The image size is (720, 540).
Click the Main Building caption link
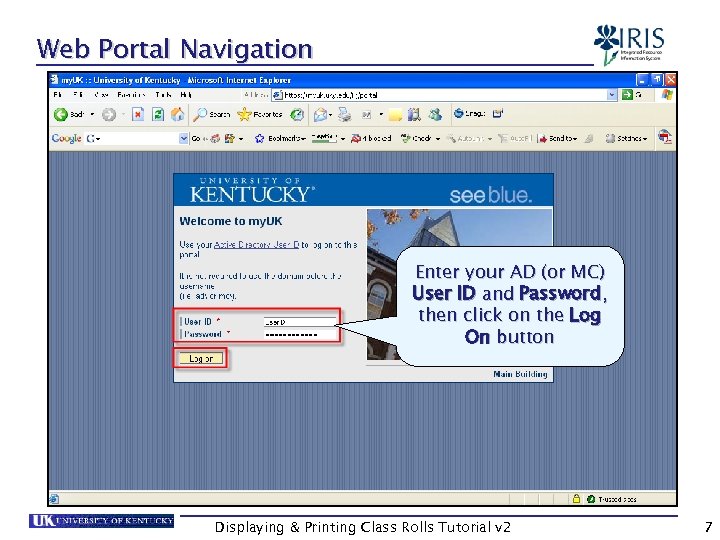(x=520, y=374)
